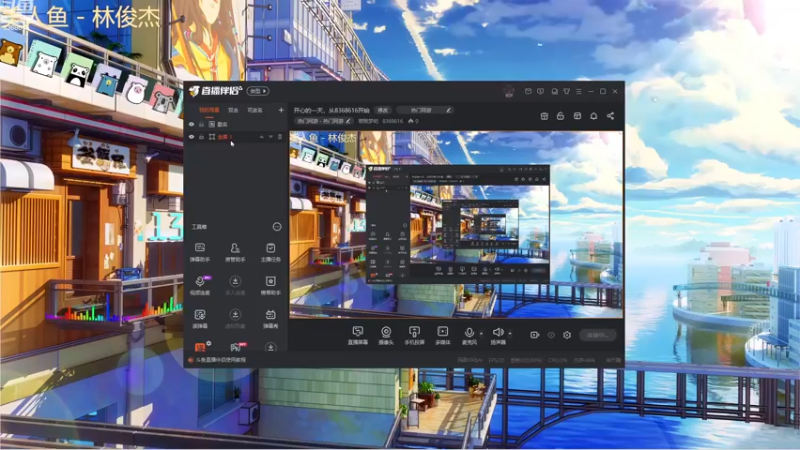Toggle visibility eye of the first source row
This screenshot has height=450, width=800.
click(x=192, y=124)
